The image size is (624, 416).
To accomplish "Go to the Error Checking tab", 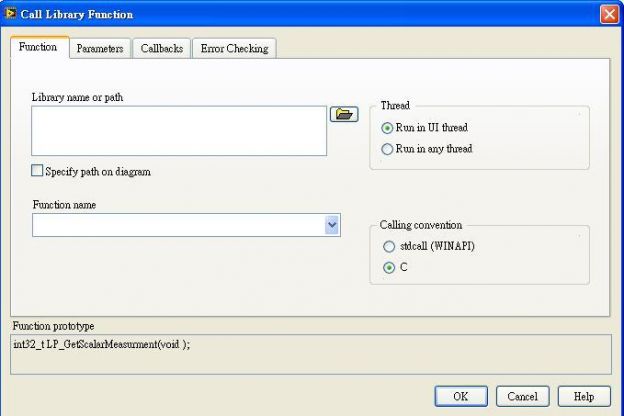I will click(x=234, y=49).
